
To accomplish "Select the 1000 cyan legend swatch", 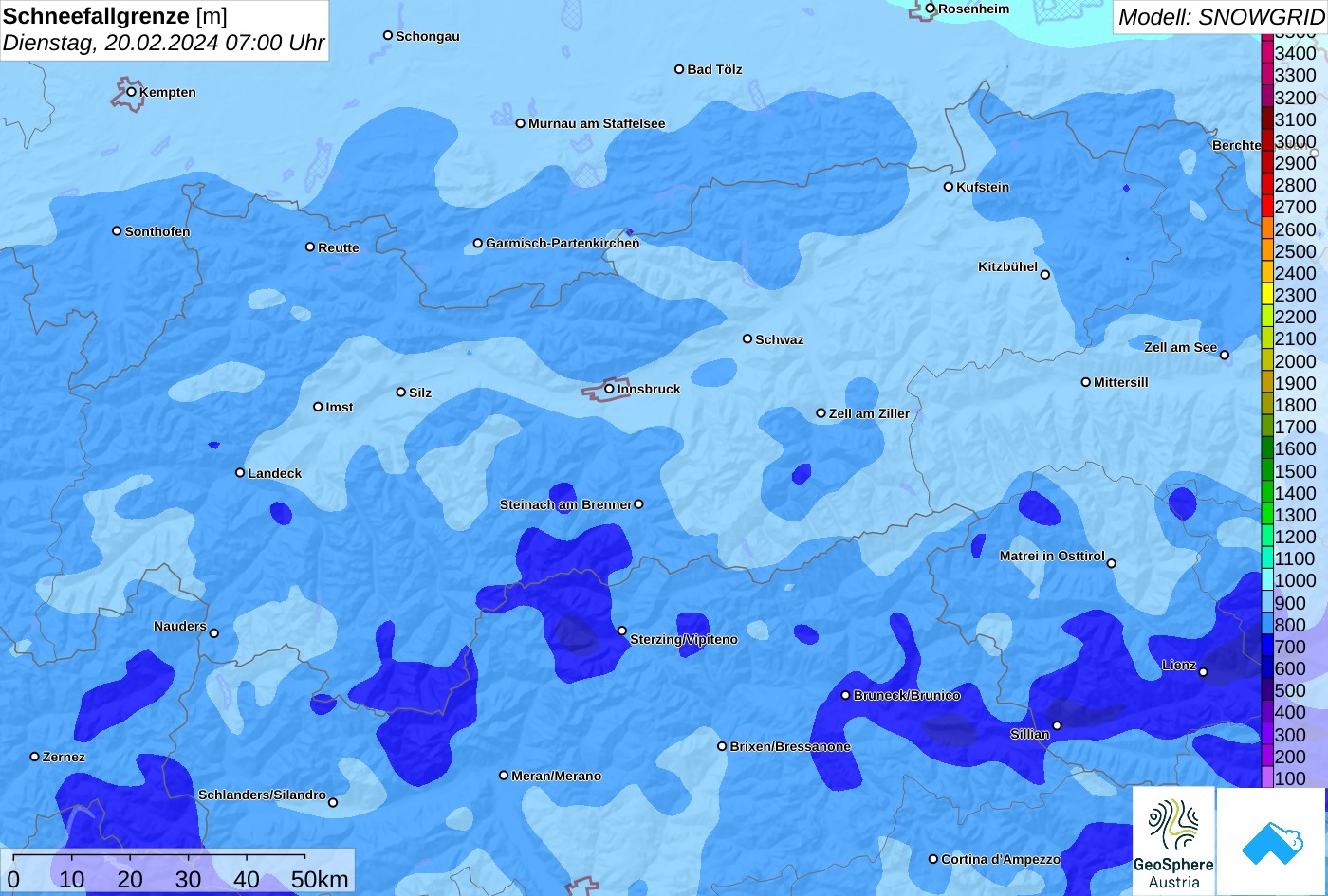I will (1266, 581).
